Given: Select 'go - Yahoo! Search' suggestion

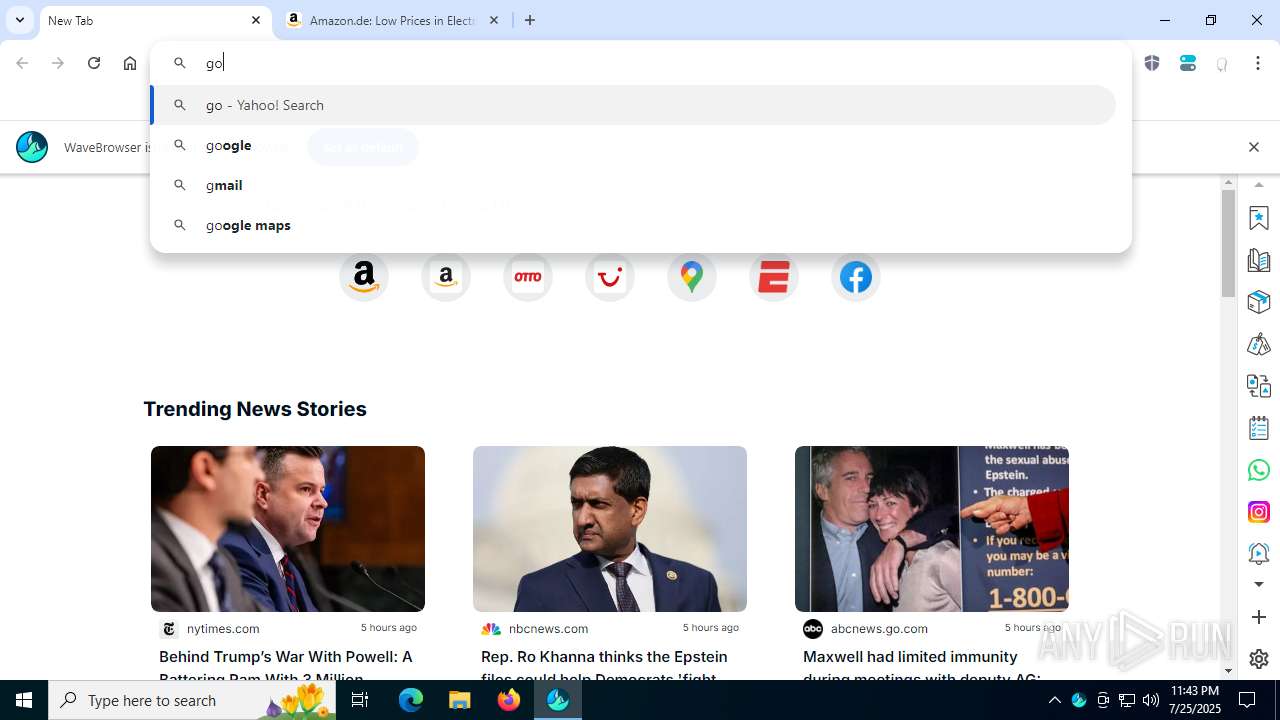Looking at the screenshot, I should (633, 105).
